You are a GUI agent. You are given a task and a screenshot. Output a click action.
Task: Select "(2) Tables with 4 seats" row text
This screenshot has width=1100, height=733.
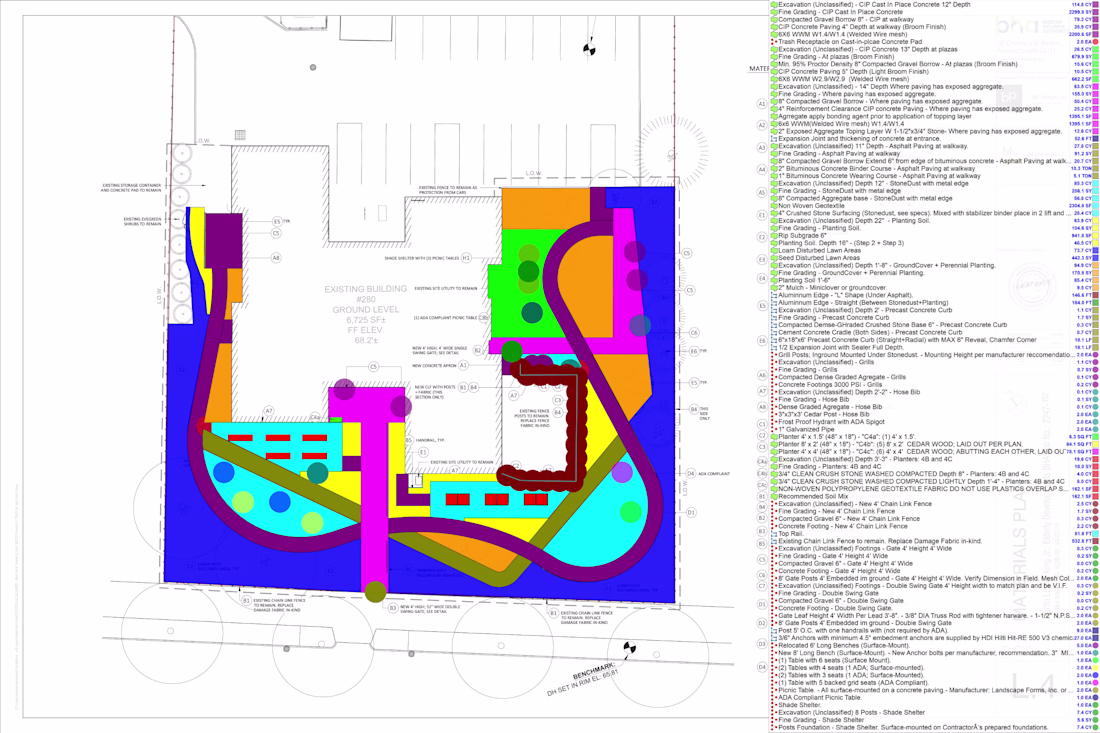click(x=851, y=668)
